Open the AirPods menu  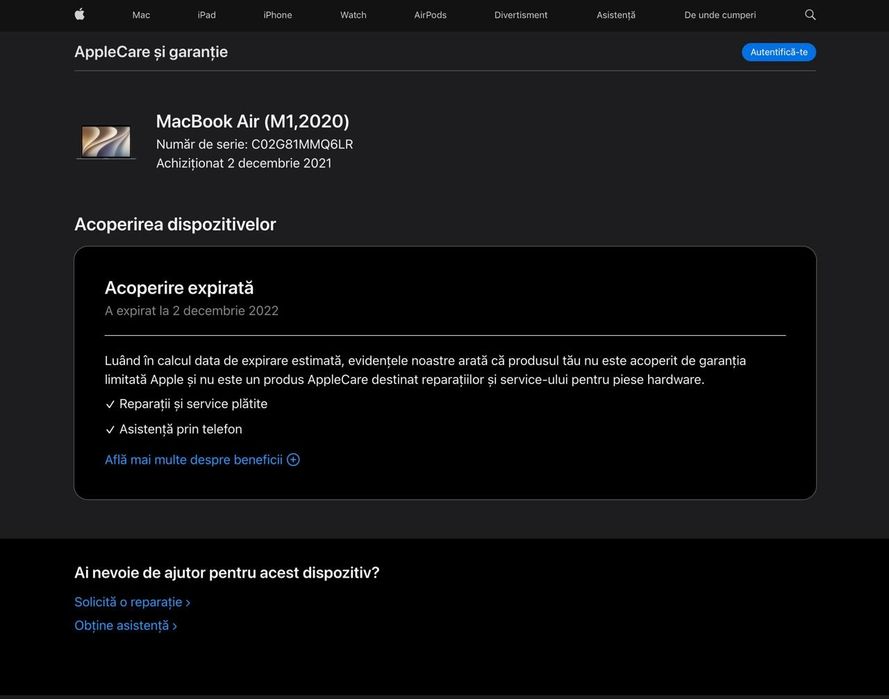(x=430, y=15)
